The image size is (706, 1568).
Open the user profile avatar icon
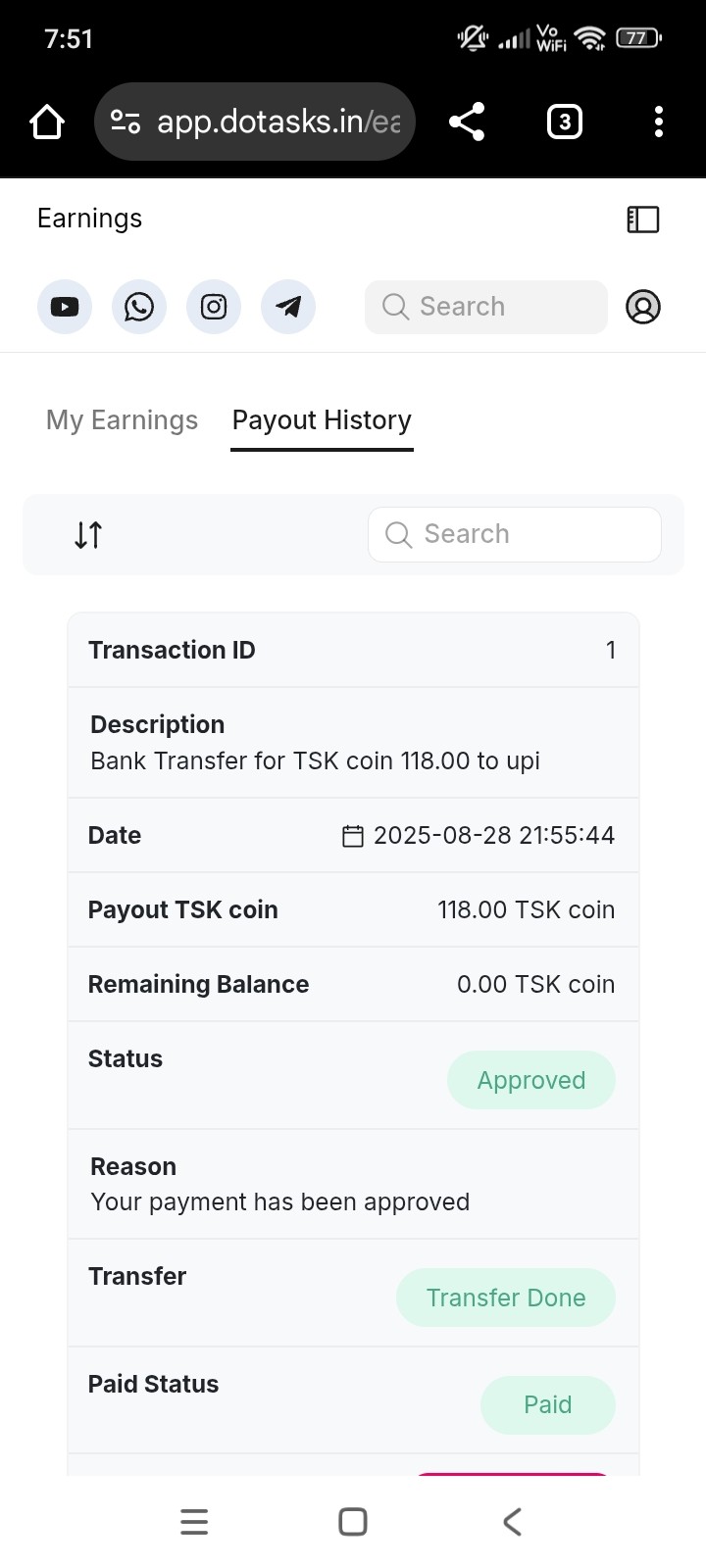(643, 307)
